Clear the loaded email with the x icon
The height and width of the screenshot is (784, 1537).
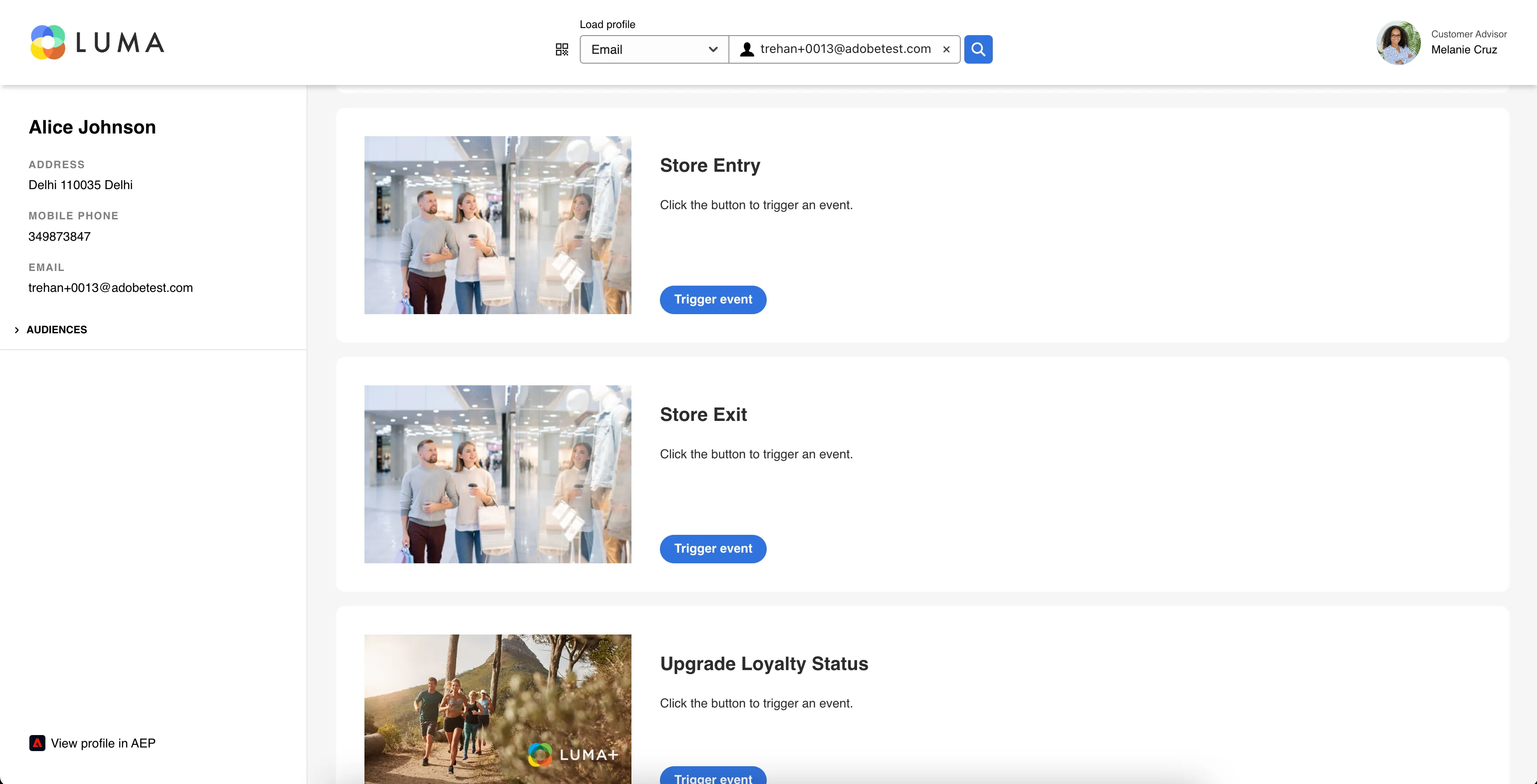[x=946, y=49]
